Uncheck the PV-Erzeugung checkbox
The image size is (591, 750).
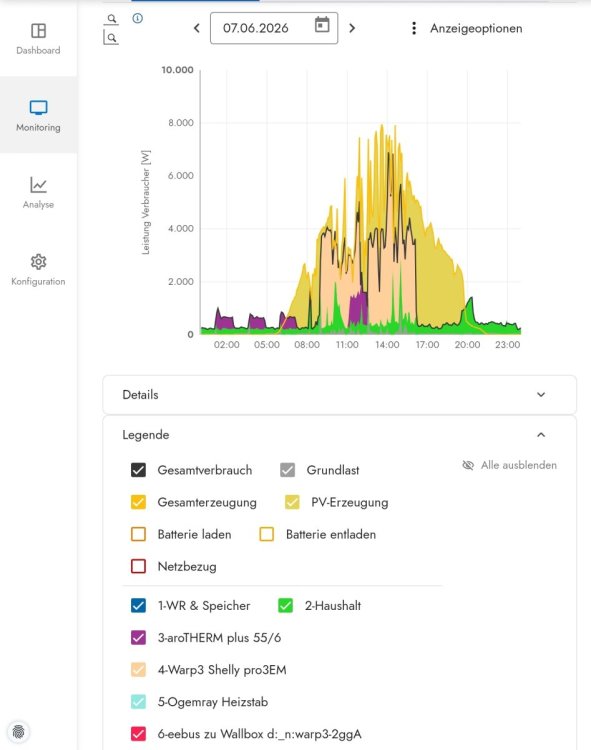[x=292, y=502]
